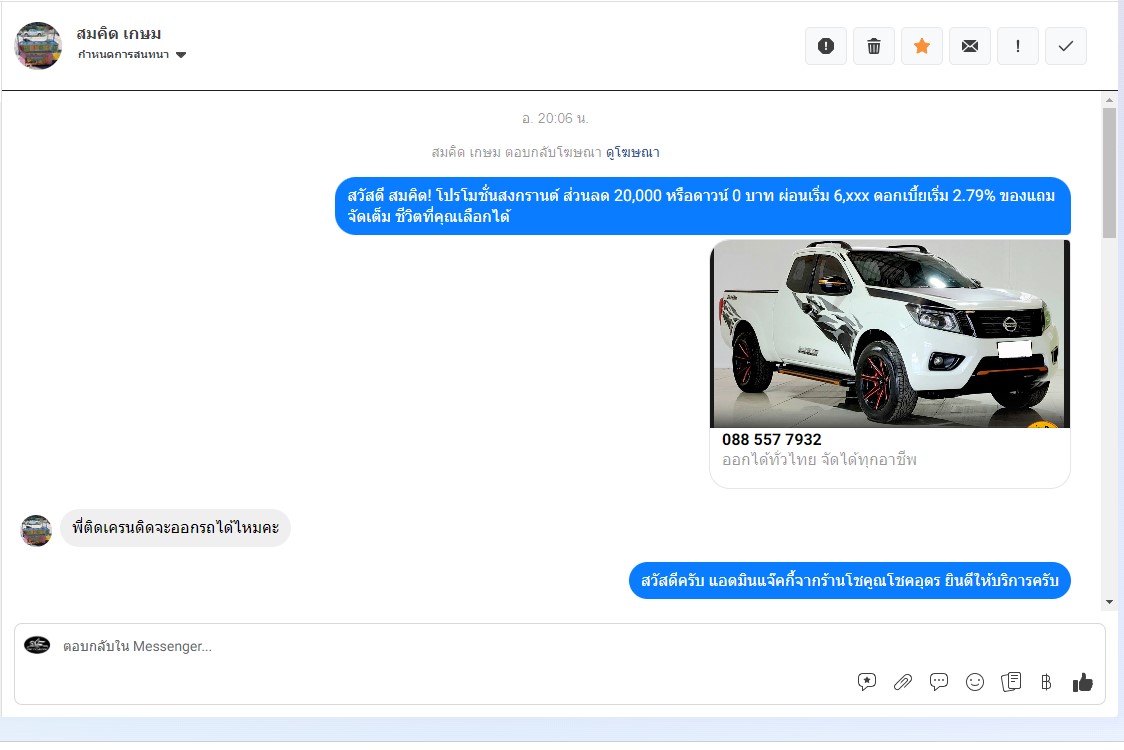Screen dimensions: 1124x750
Task: Click the name สมคิด เกษม in header
Action: [119, 34]
